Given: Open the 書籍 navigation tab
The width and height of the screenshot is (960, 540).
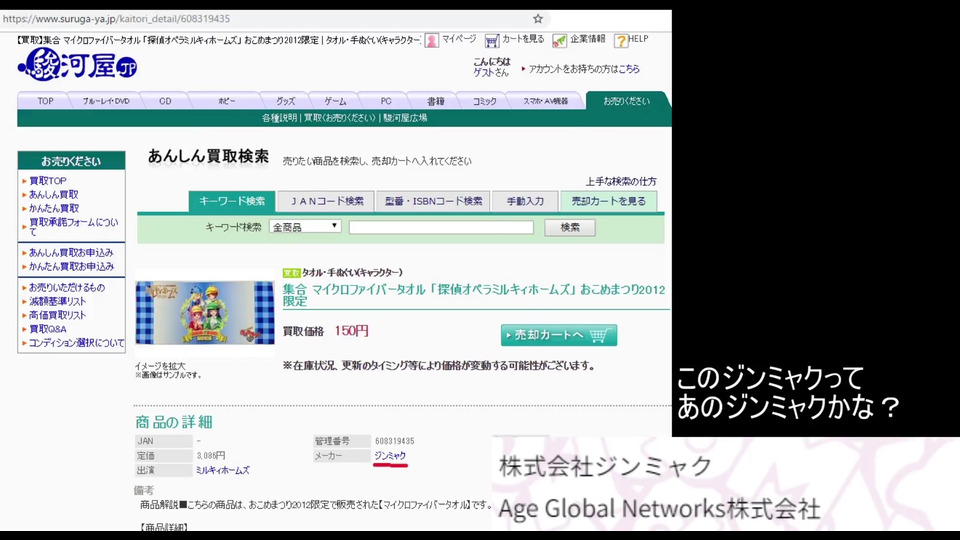Looking at the screenshot, I should pos(435,101).
